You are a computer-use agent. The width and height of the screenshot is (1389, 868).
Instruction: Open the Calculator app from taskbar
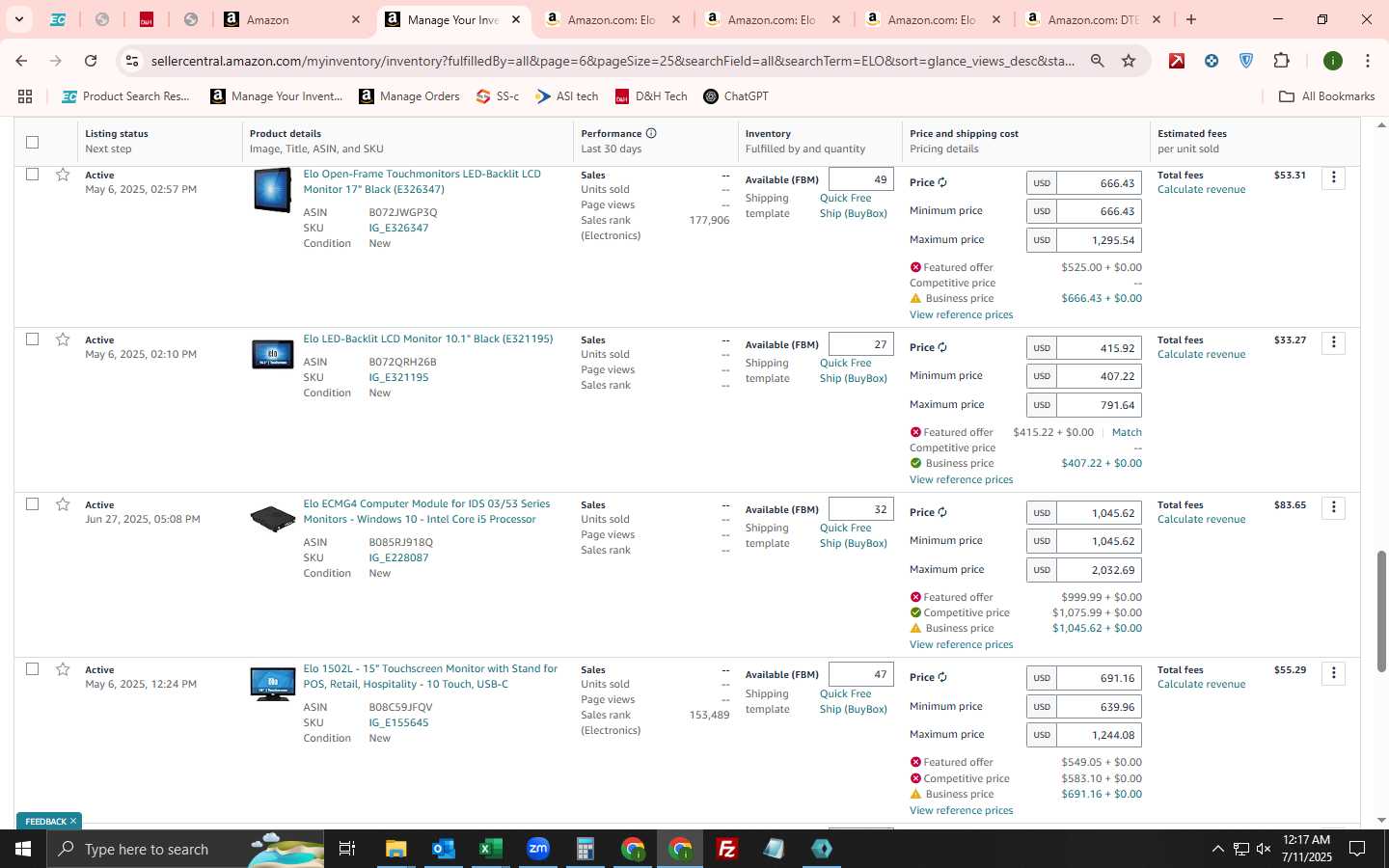click(x=585, y=849)
